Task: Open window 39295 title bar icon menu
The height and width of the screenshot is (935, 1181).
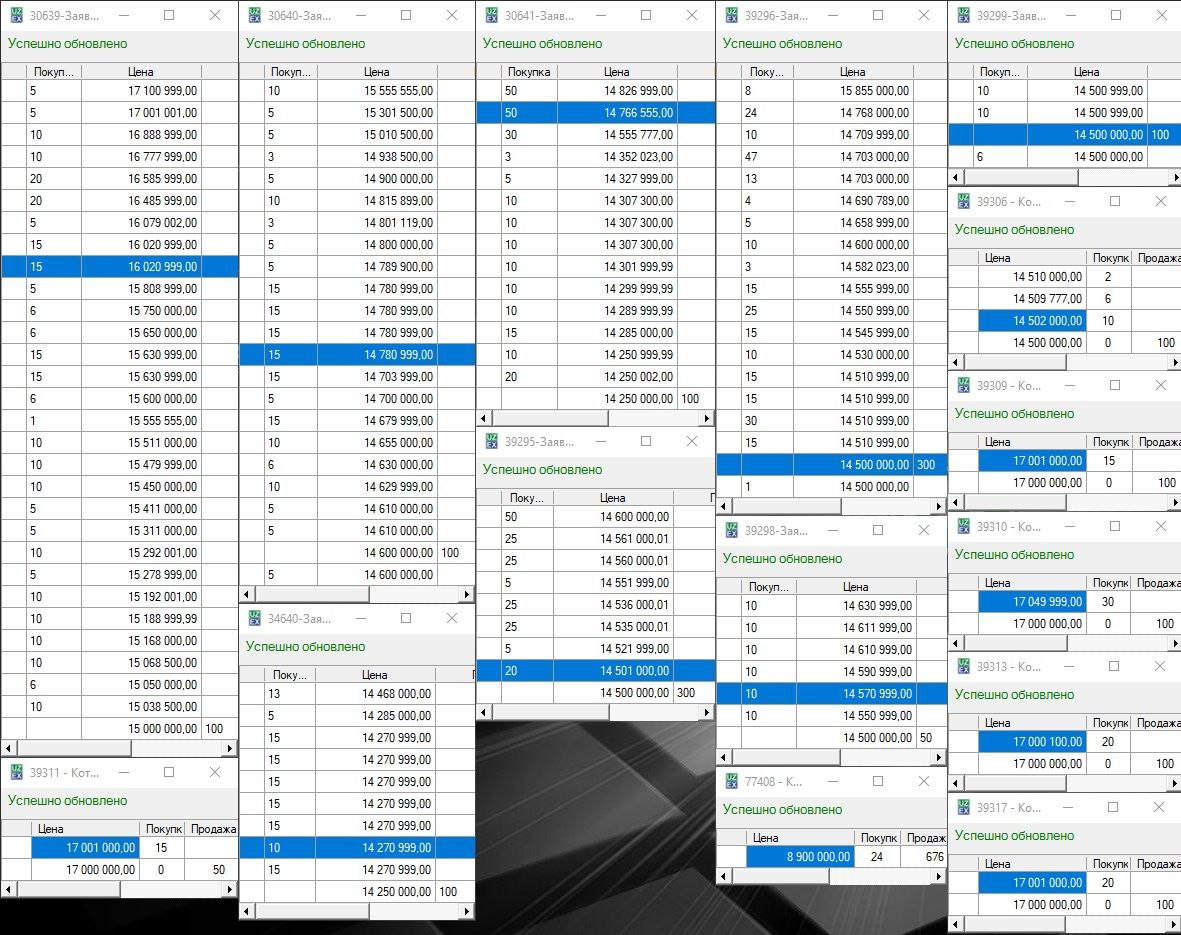Action: (x=492, y=442)
